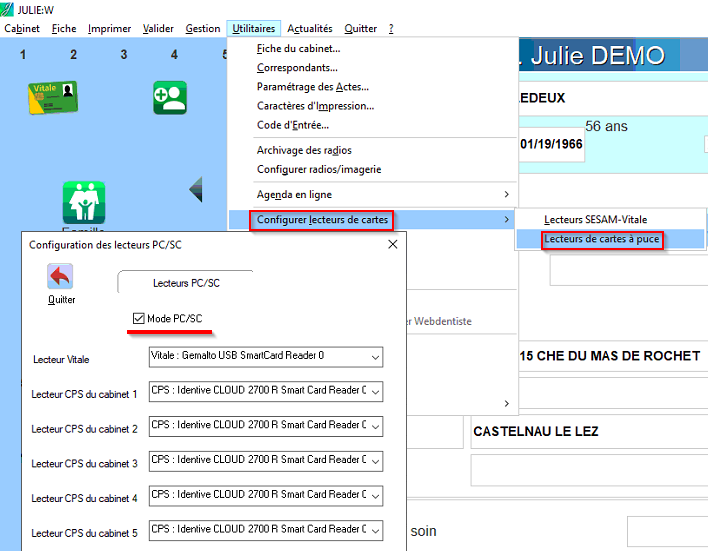Select Archivage des radios

pos(304,150)
